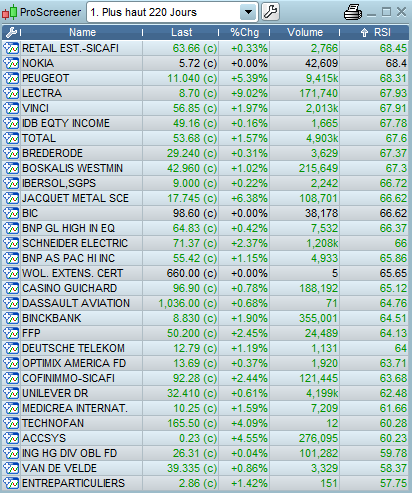Click RETAIL EST.-SICAFI RSI value 68.45
412x493 pixels.
click(x=393, y=48)
